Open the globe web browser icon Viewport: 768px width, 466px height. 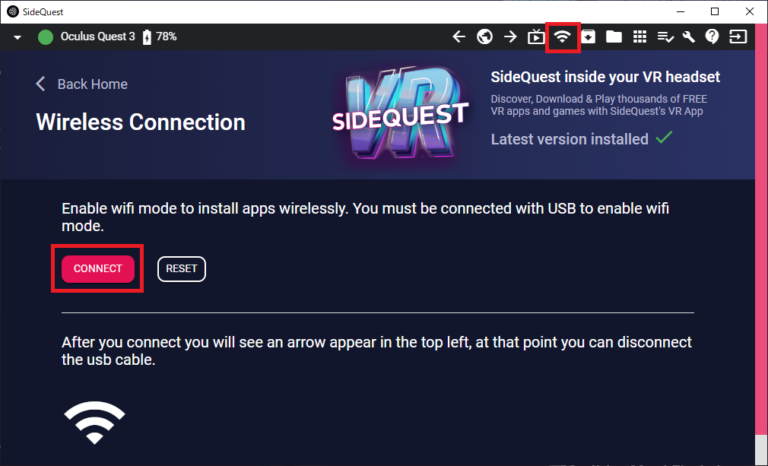pyautogui.click(x=485, y=37)
